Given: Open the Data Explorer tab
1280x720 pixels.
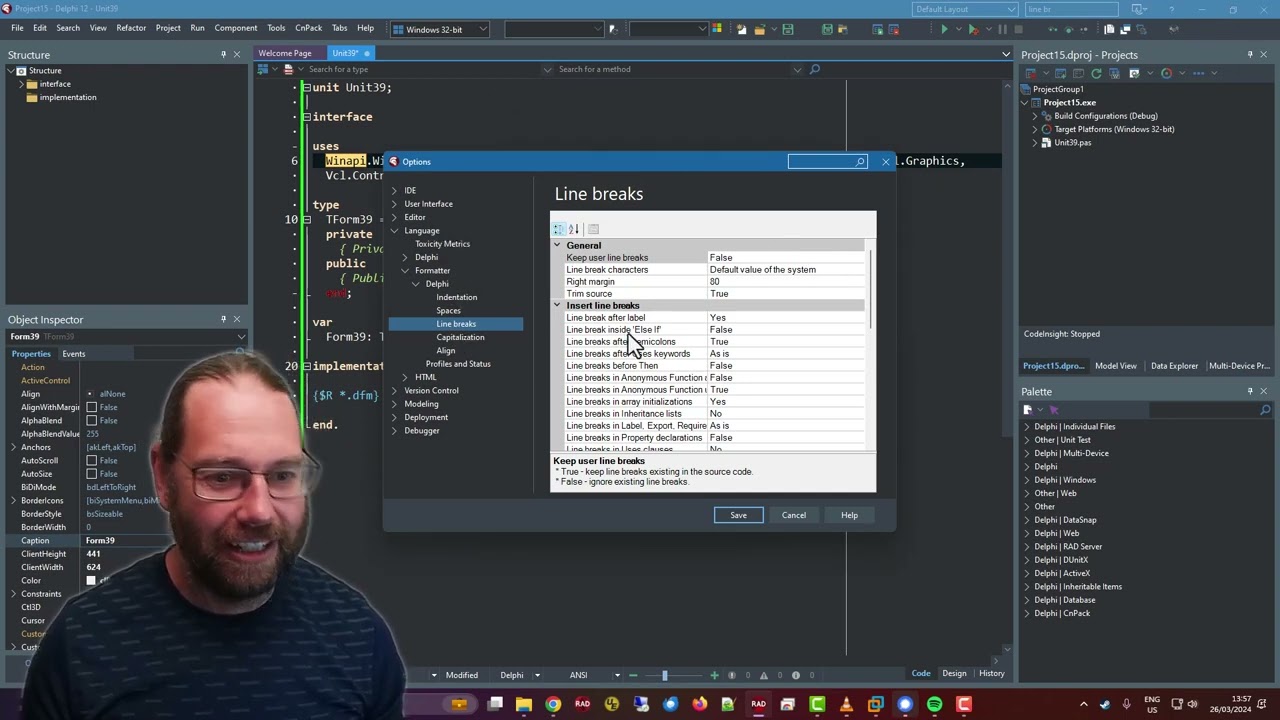Looking at the screenshot, I should (1174, 366).
